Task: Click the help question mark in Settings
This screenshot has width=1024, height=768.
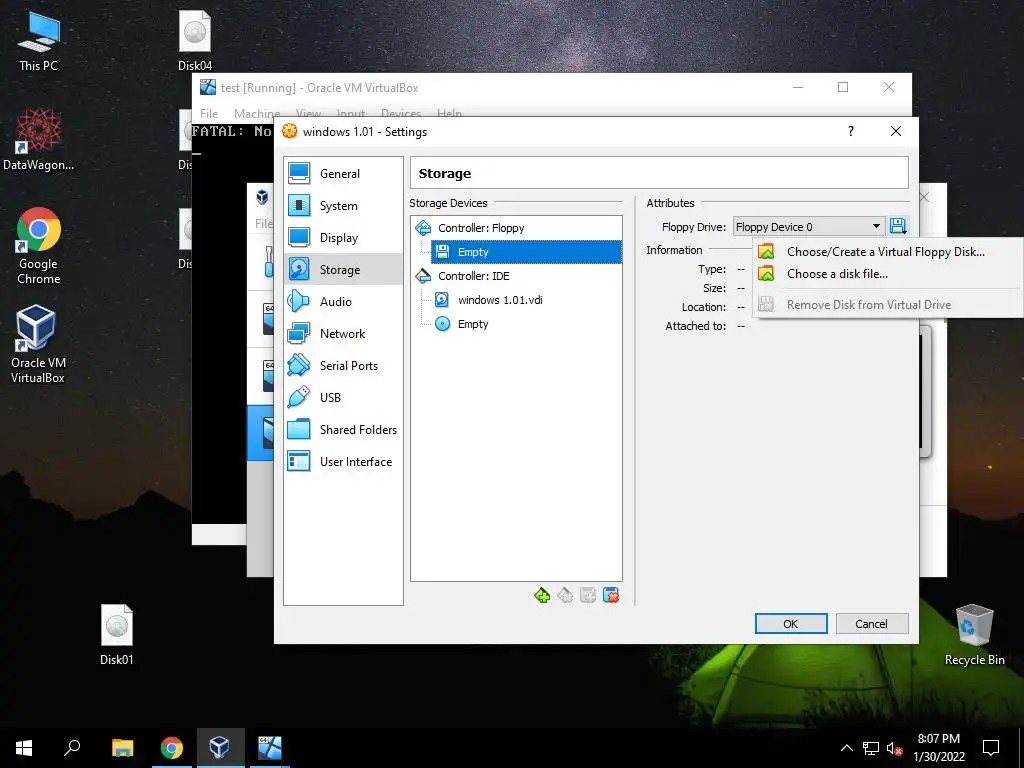Action: pos(850,131)
